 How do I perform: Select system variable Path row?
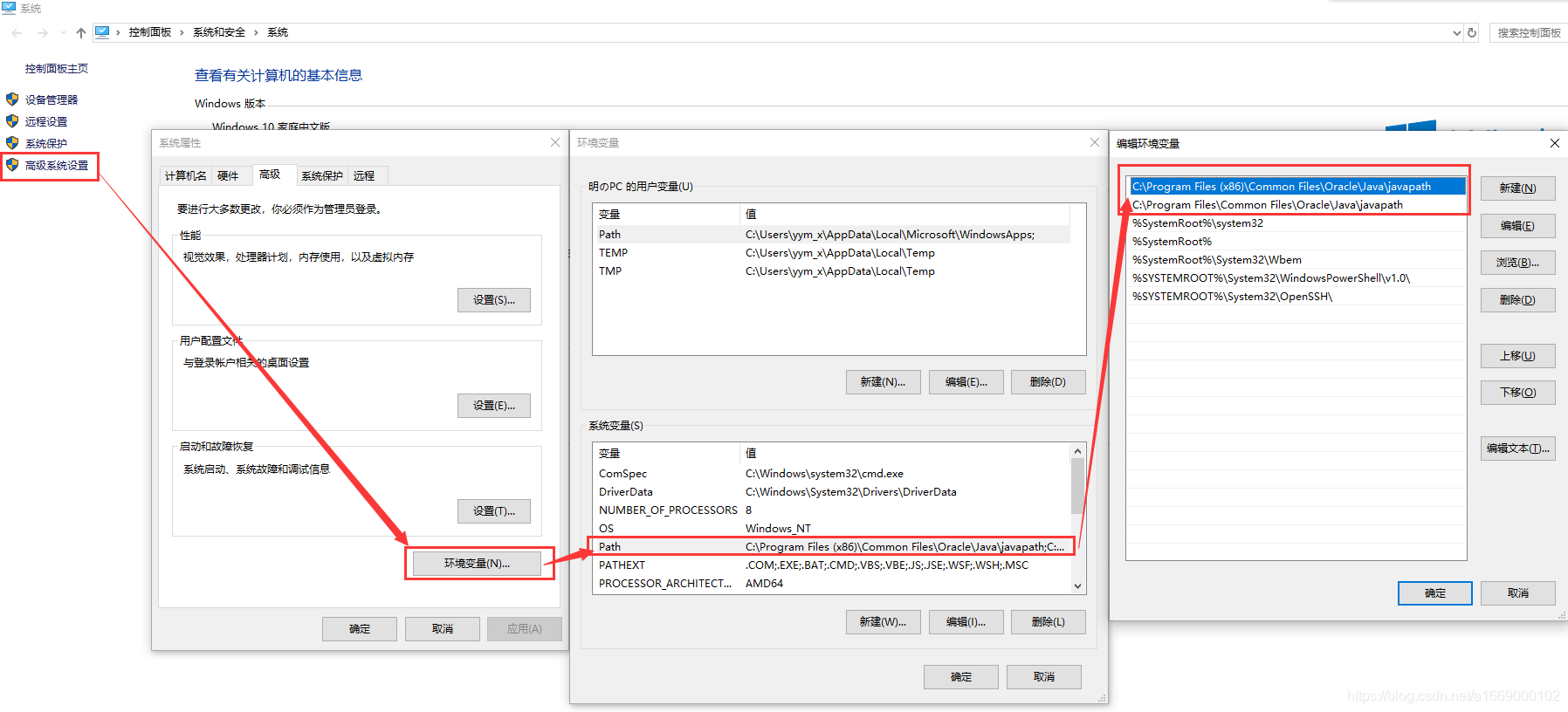(x=832, y=547)
